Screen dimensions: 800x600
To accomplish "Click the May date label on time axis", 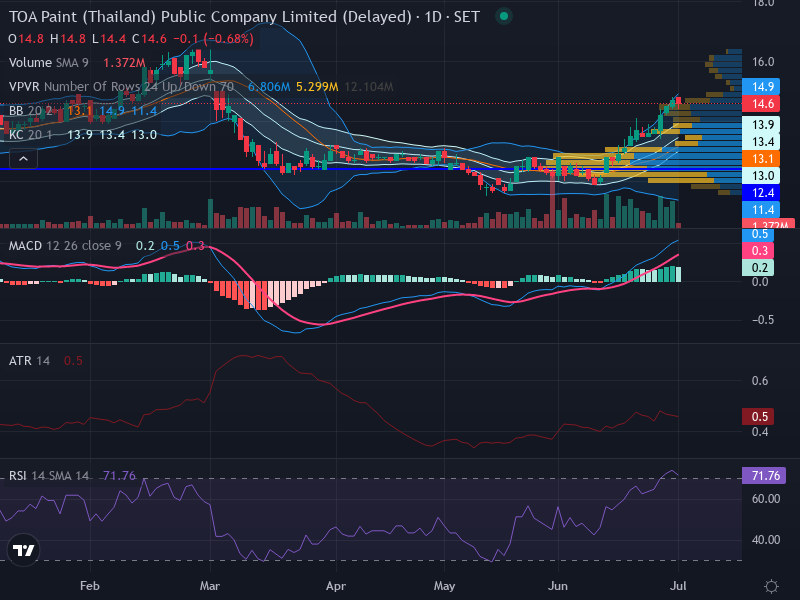I will 444,586.
